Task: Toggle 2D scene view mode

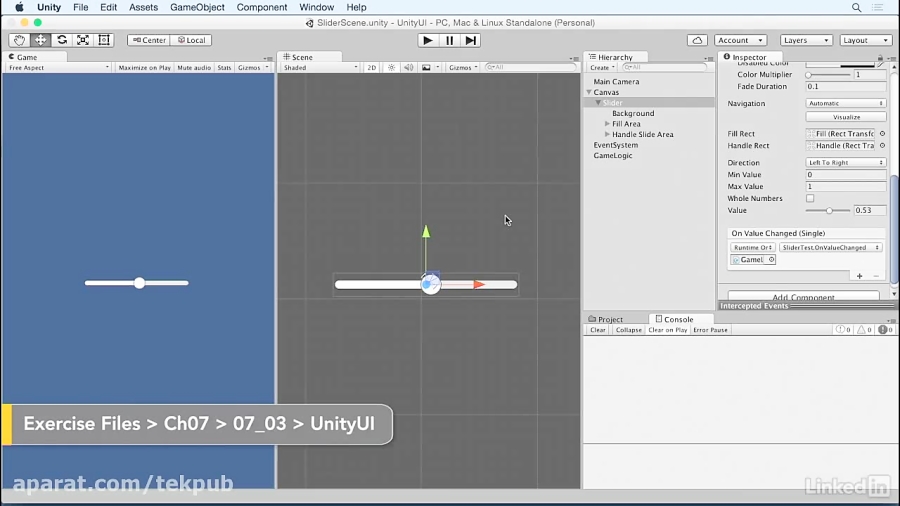Action: click(x=372, y=67)
